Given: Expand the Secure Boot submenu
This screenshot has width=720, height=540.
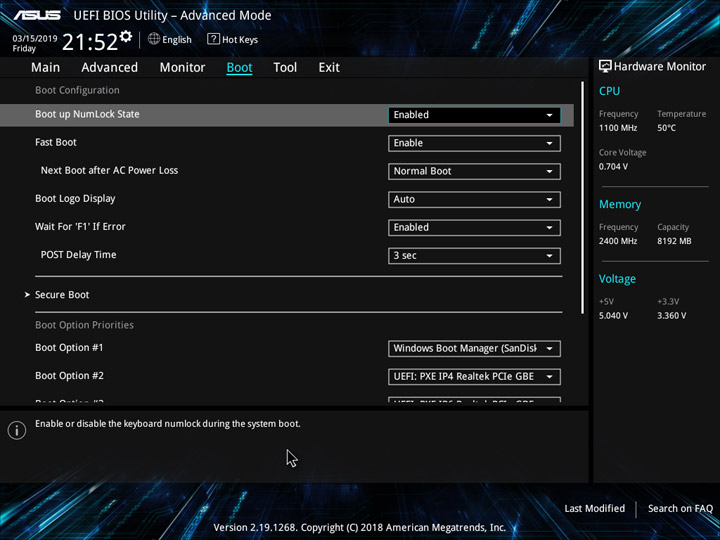Looking at the screenshot, I should (x=62, y=295).
